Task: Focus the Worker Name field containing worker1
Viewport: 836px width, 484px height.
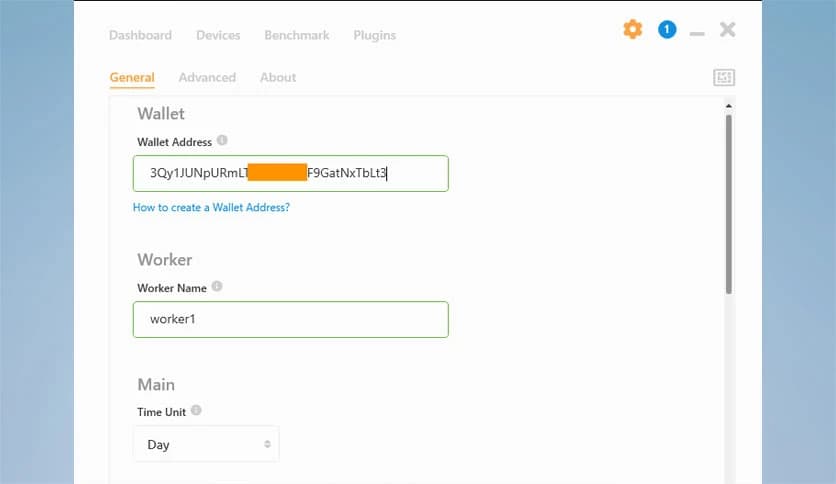Action: pyautogui.click(x=290, y=319)
